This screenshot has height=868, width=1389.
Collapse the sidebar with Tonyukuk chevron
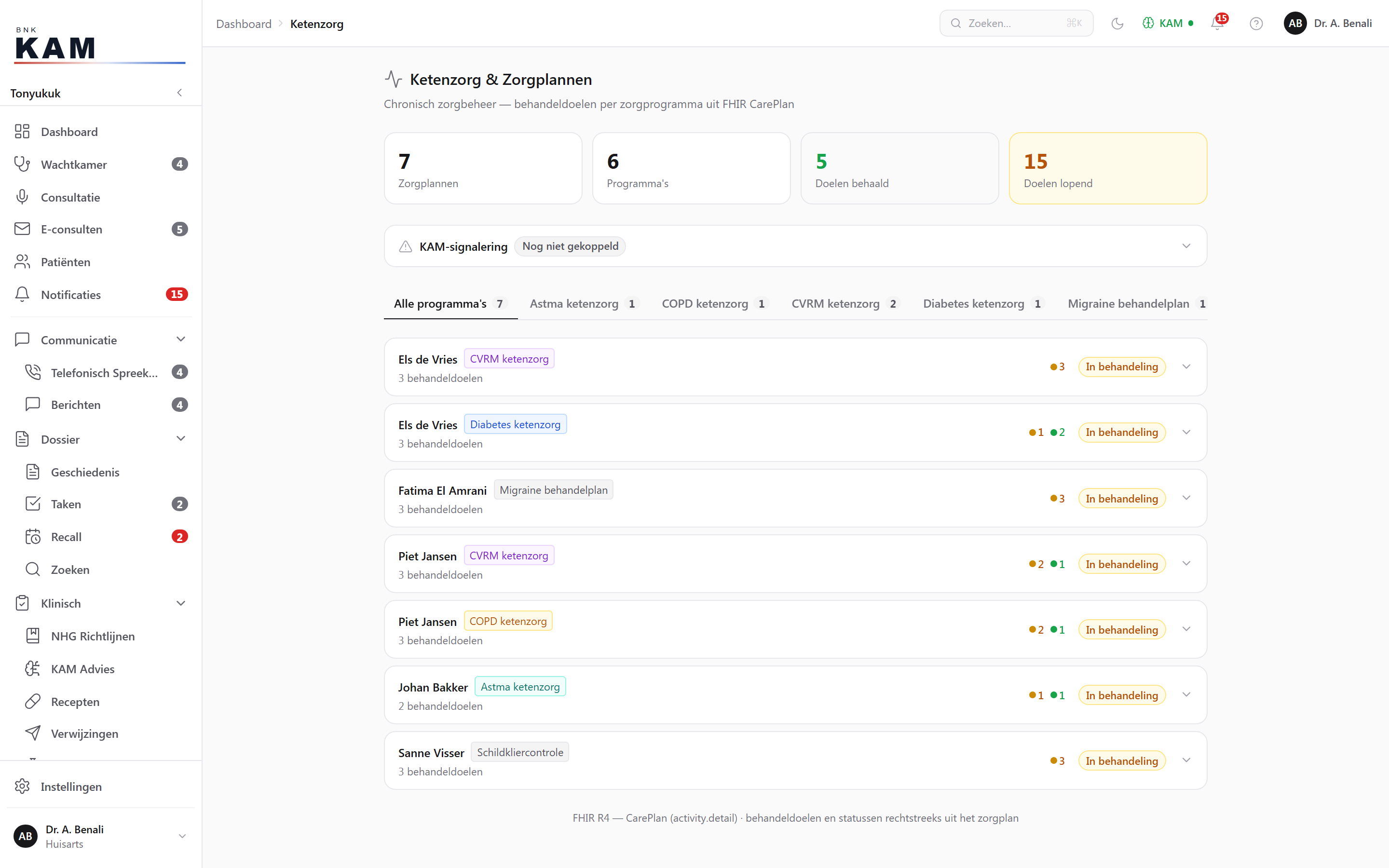(x=179, y=93)
